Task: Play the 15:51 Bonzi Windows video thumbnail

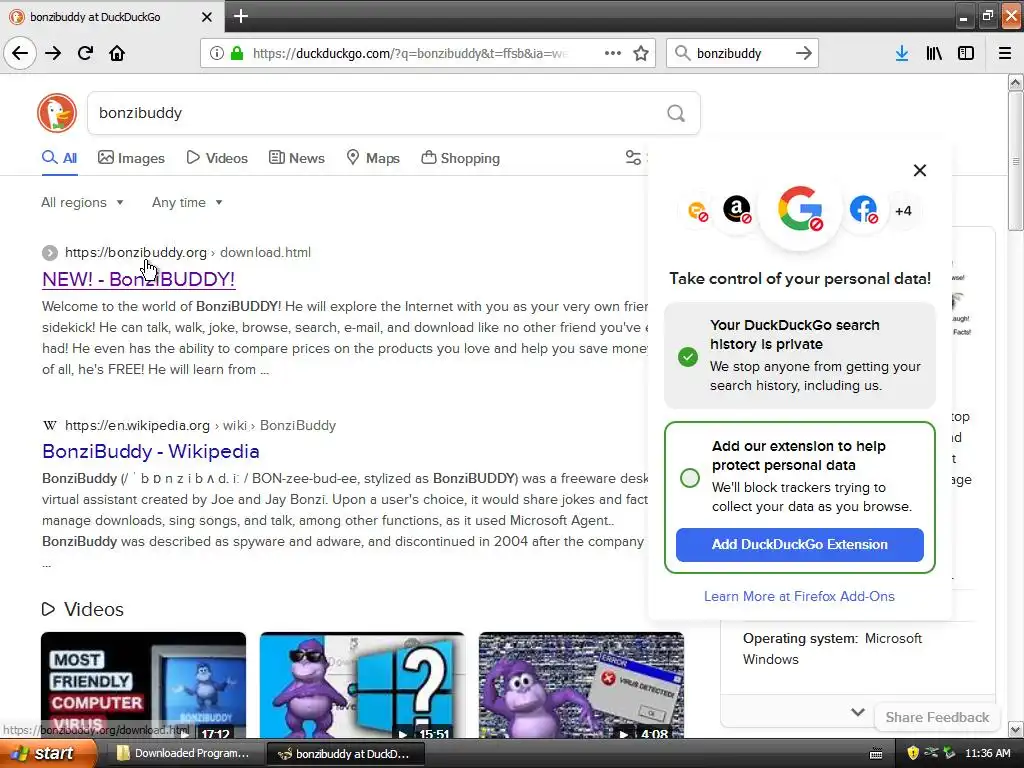Action: (x=362, y=685)
